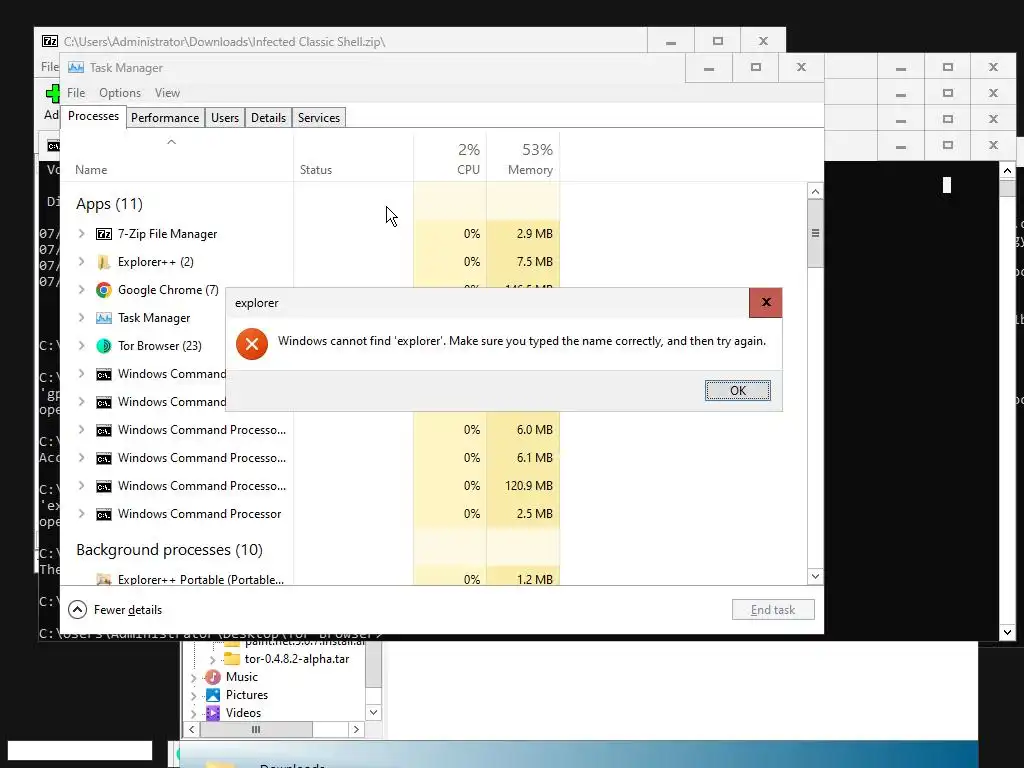Screen dimensions: 1024x768
Task: Click the Task Manager scroll up arrow
Action: tap(815, 191)
